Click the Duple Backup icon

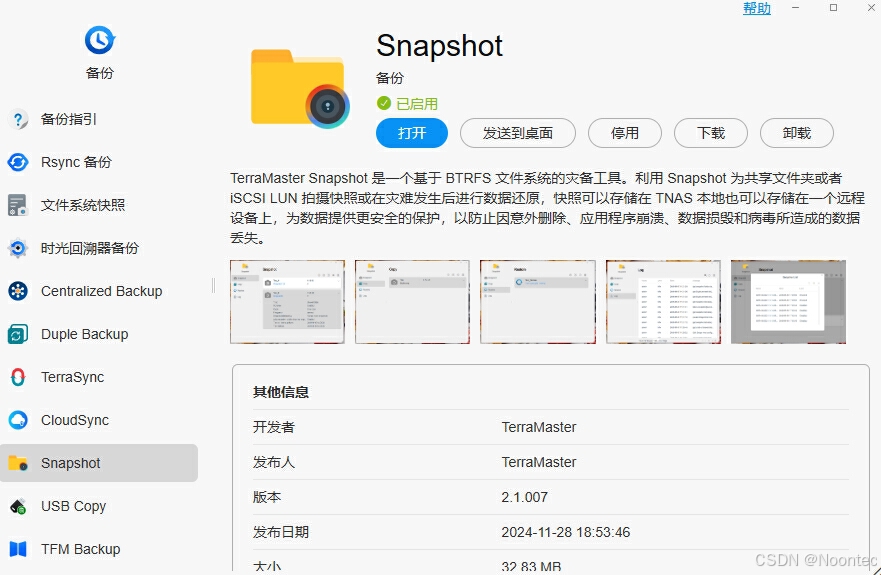[x=18, y=334]
